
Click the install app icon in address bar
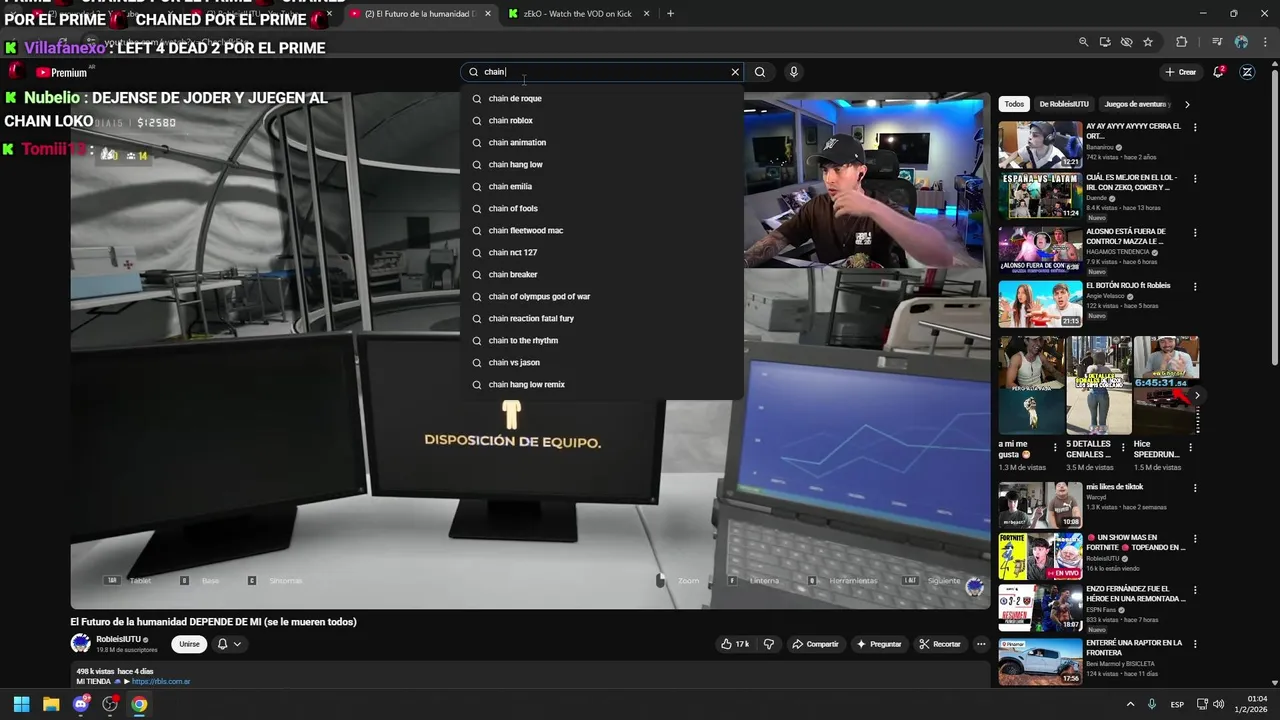point(1105,42)
